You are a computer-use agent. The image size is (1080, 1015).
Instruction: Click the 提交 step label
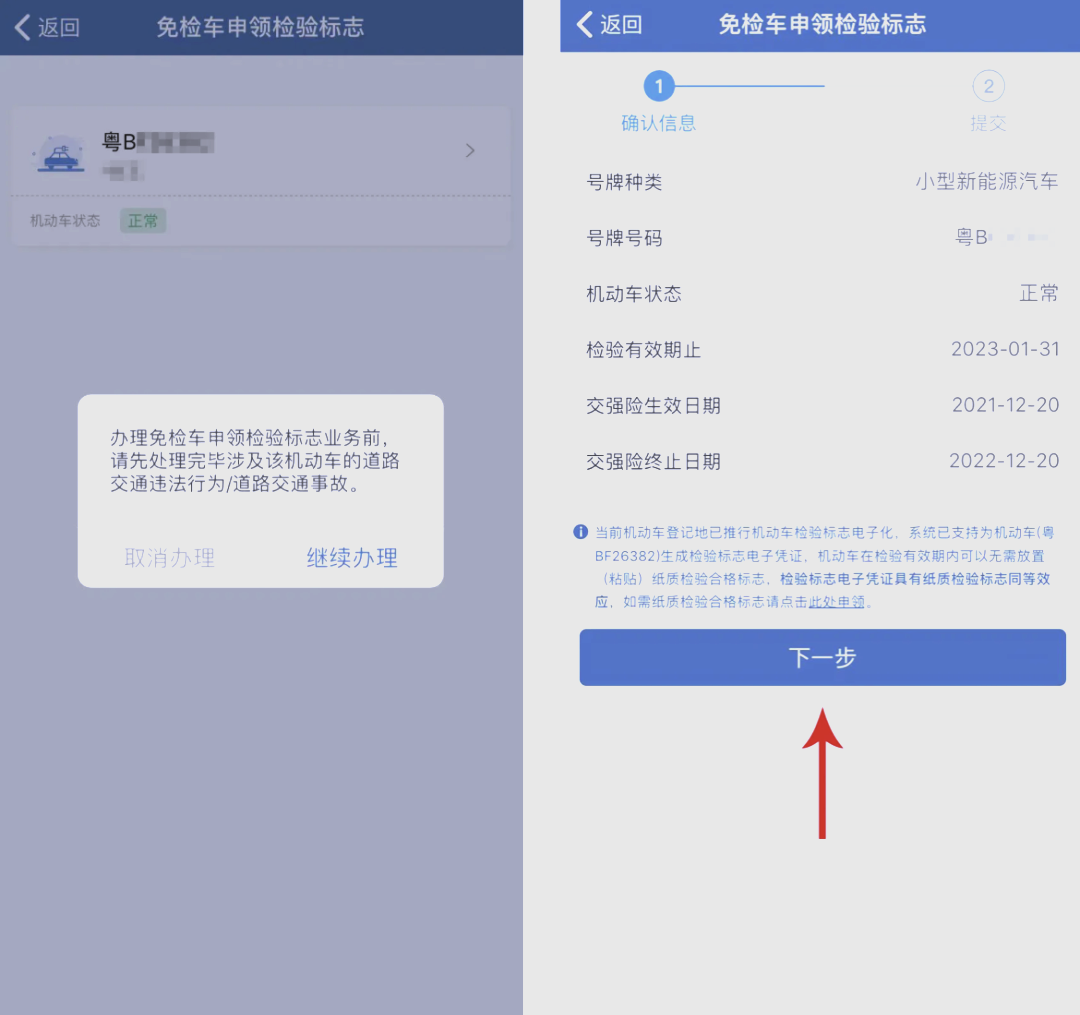988,123
